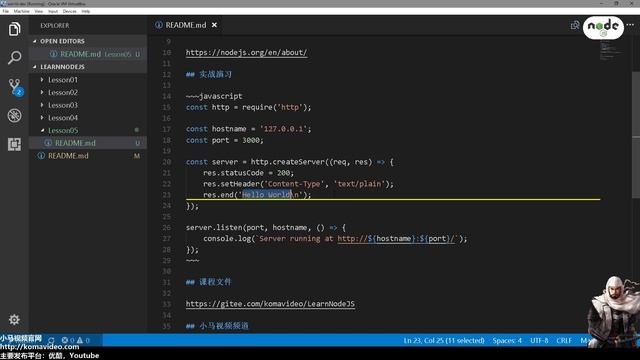Click the '127.0.0.1' string on line 17
Viewport: 640px width, 360px height.
pos(284,129)
